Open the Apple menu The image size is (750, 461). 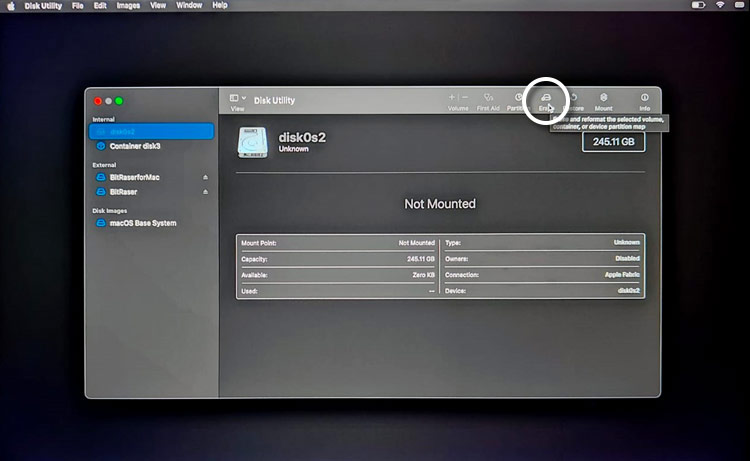[11, 6]
